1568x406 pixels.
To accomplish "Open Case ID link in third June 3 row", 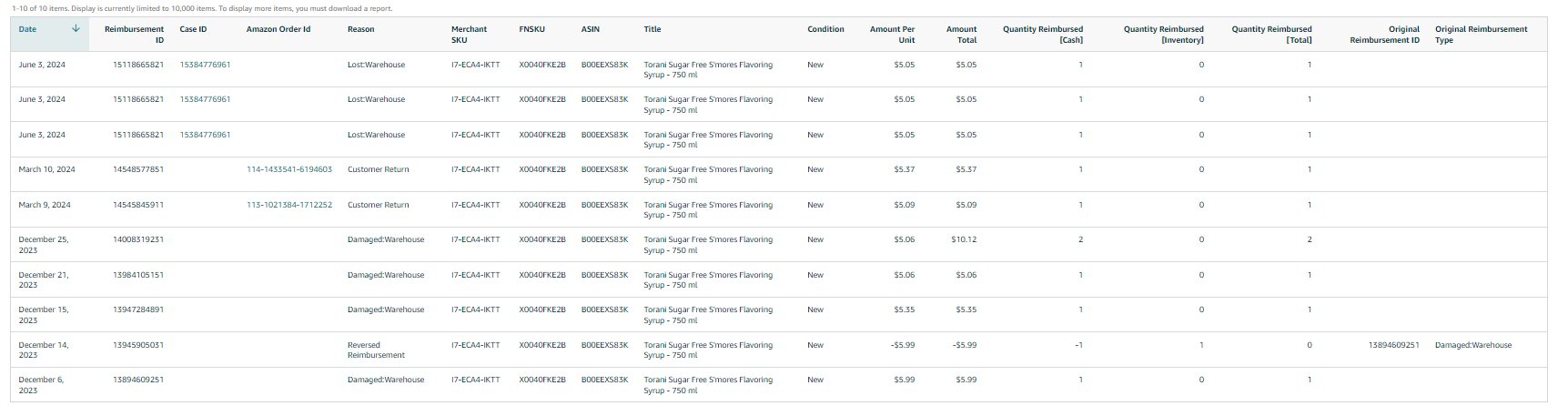I will (205, 135).
